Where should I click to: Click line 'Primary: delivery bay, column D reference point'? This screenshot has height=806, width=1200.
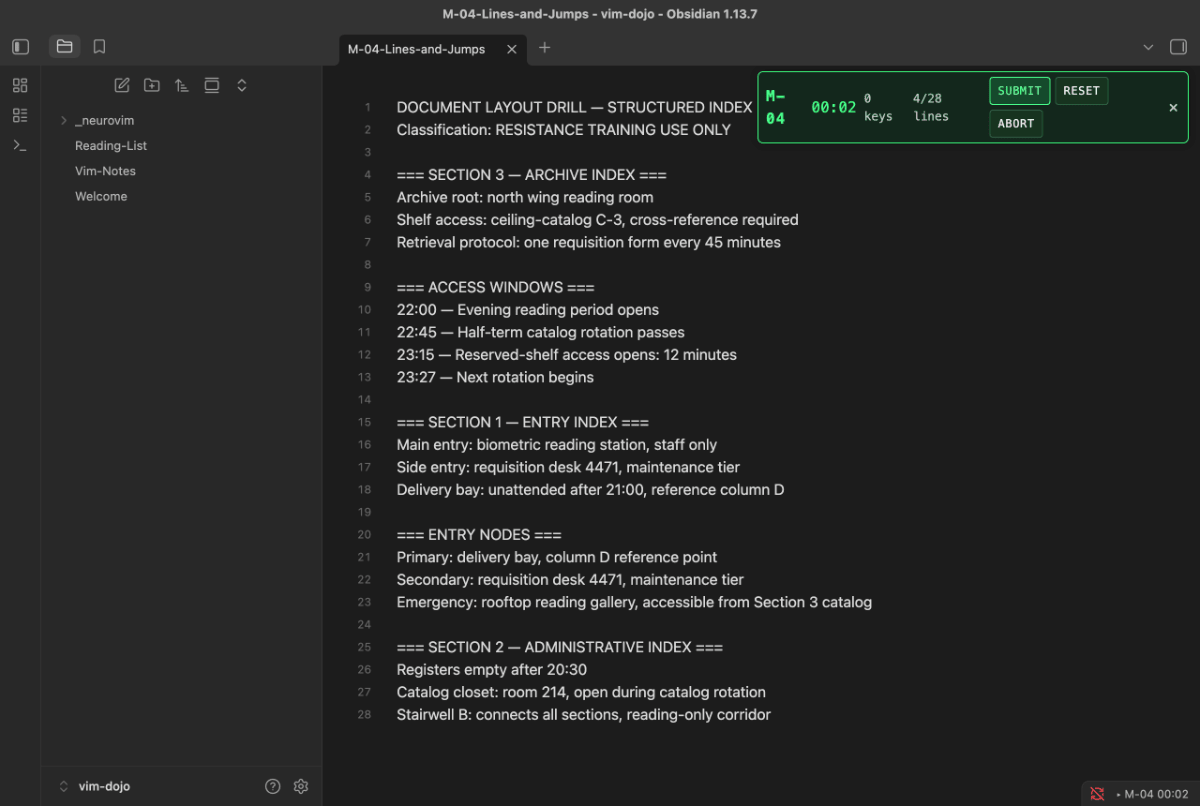pyautogui.click(x=557, y=557)
